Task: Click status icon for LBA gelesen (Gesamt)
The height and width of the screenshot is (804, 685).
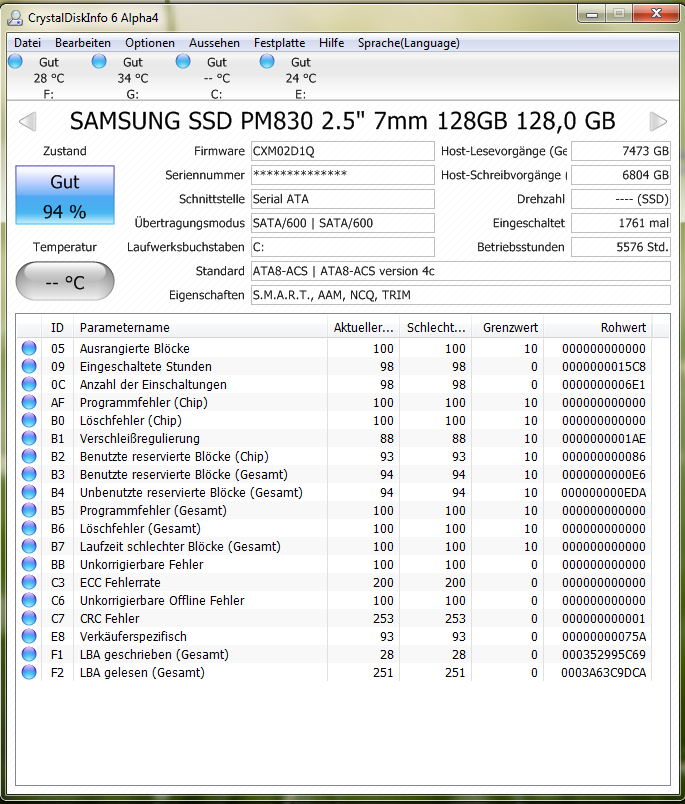Action: tap(29, 672)
